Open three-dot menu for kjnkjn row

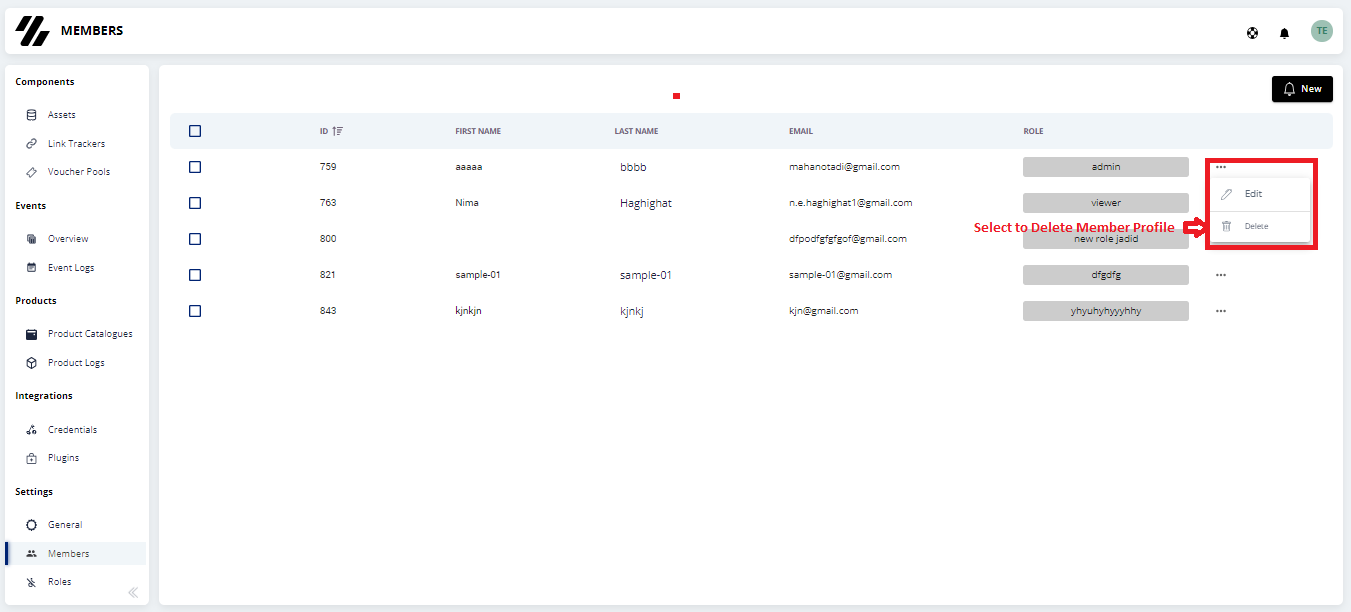click(x=1221, y=311)
